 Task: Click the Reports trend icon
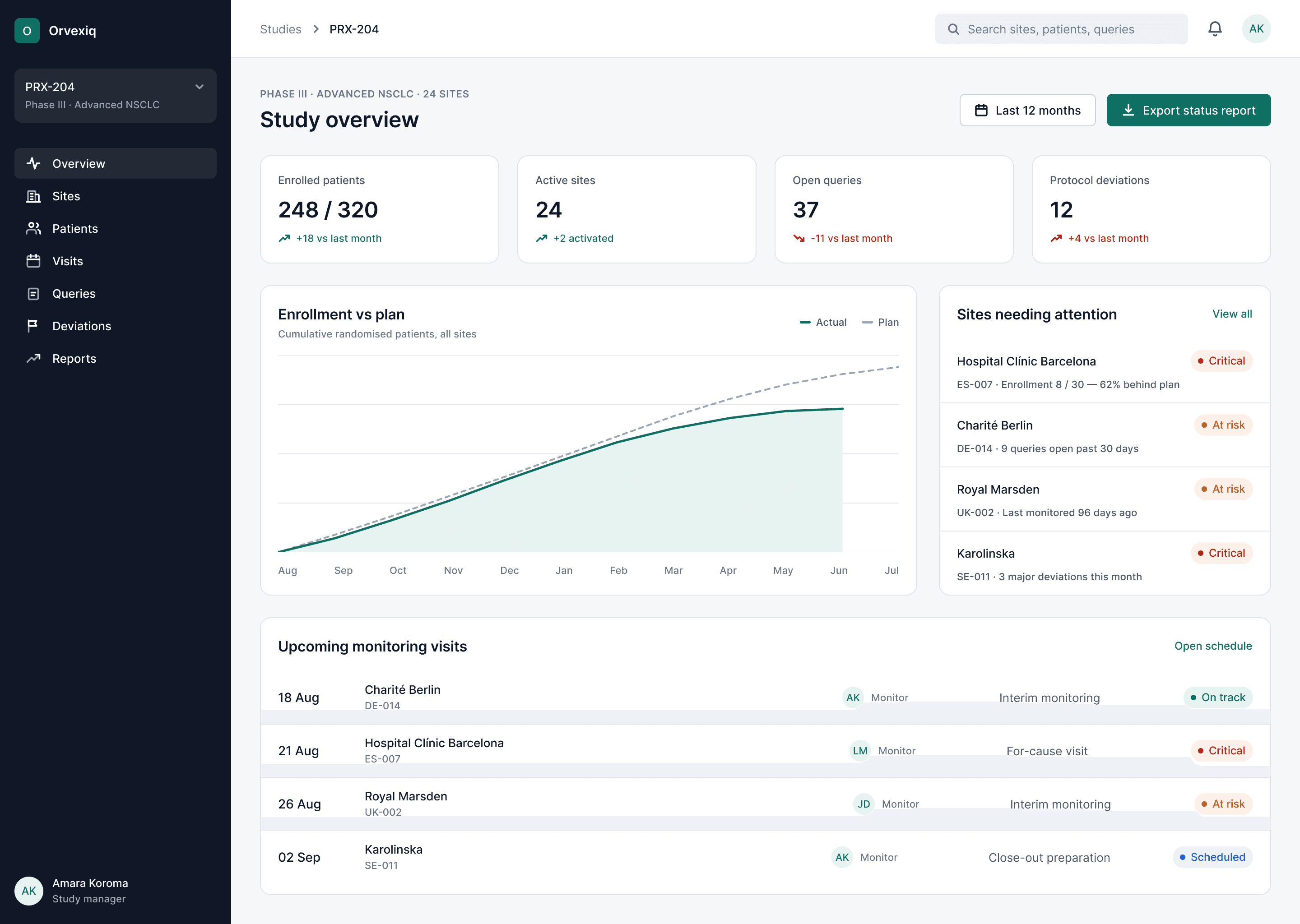(33, 358)
